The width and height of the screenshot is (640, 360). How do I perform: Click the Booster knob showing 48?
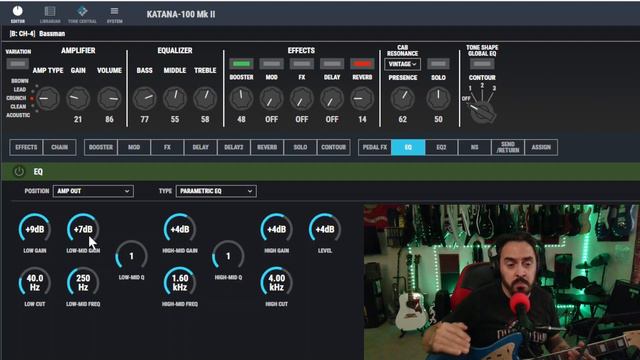241,98
